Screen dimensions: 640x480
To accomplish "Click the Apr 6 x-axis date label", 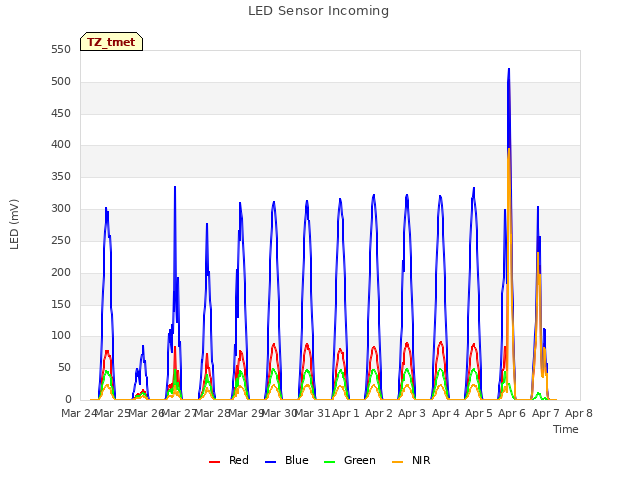I will [x=512, y=413].
